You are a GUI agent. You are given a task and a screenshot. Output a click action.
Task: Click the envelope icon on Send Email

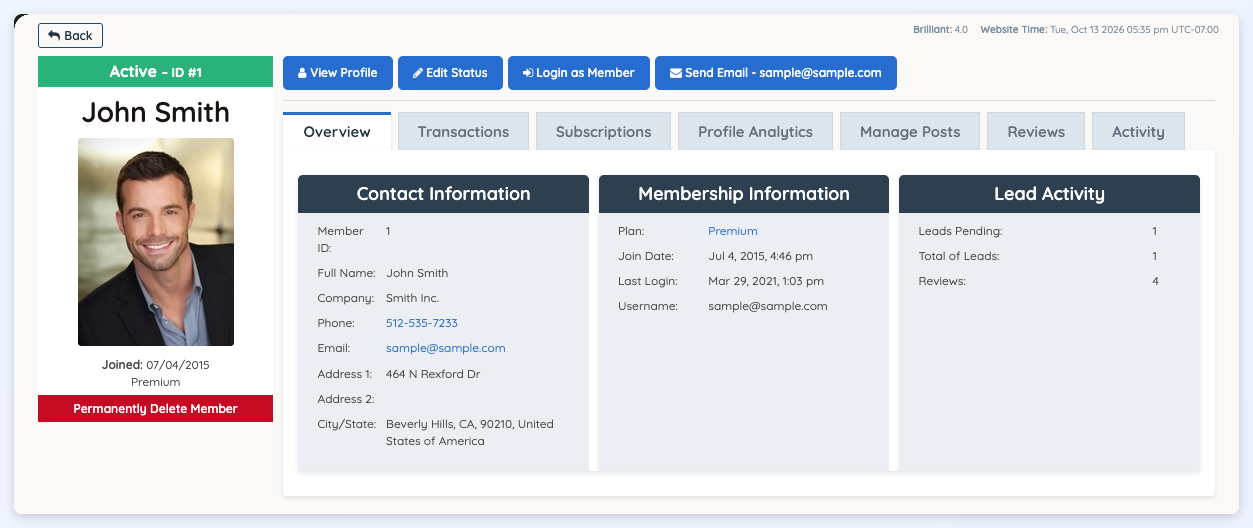pos(676,73)
